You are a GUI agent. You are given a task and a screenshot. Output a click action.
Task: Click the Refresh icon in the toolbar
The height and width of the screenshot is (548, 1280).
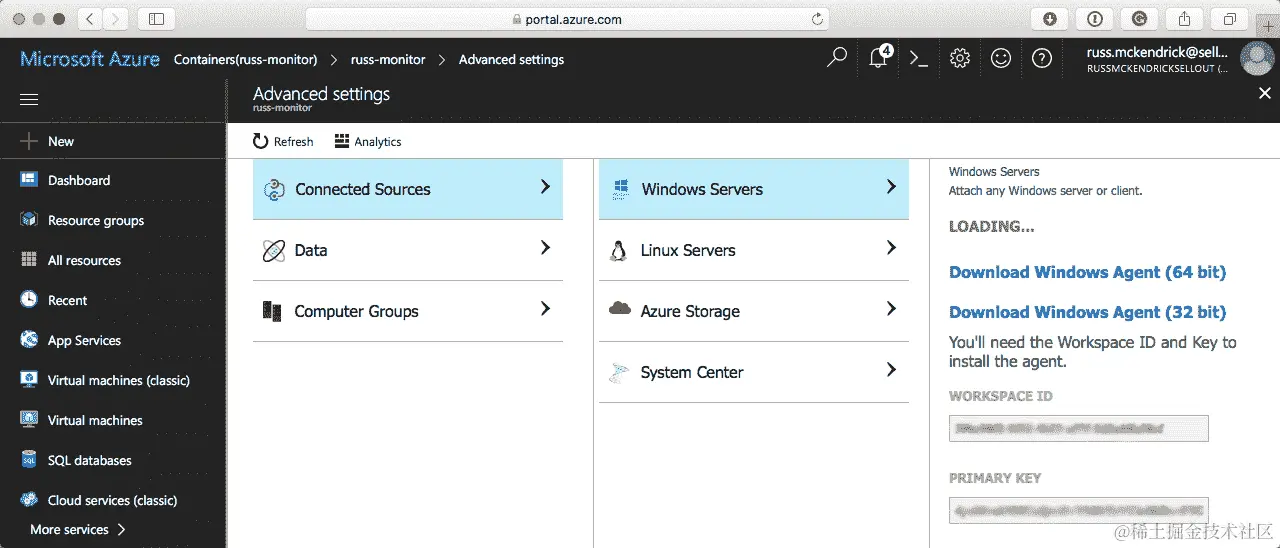[261, 141]
